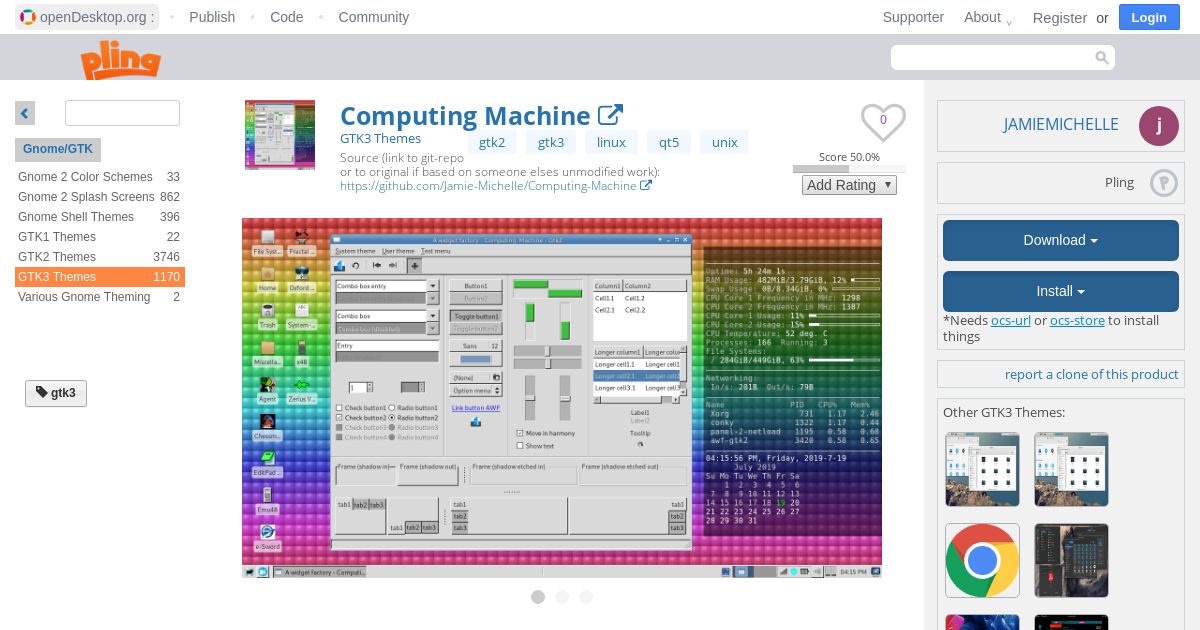Click the Score 50.0% rating bar

[849, 169]
